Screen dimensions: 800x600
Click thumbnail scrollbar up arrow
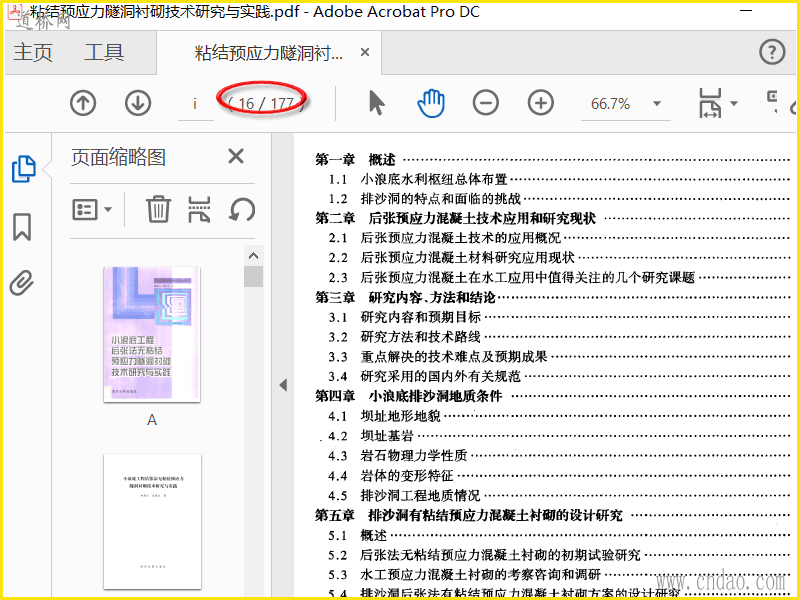(x=254, y=256)
